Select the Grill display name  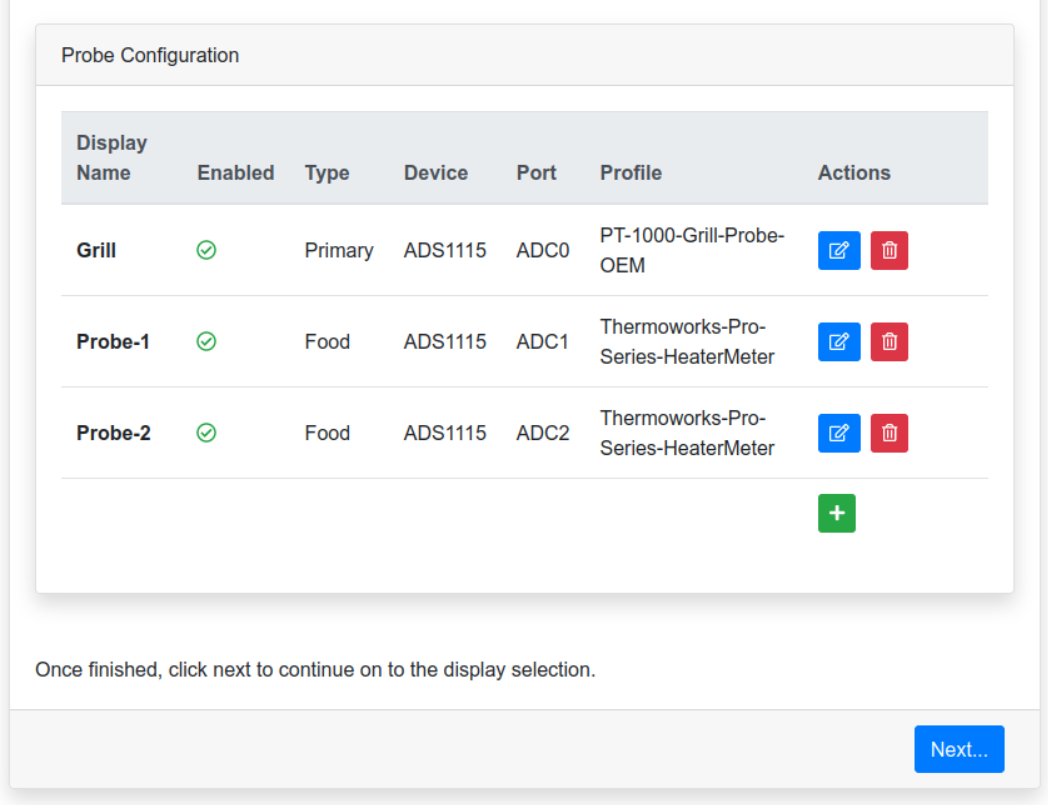click(96, 251)
